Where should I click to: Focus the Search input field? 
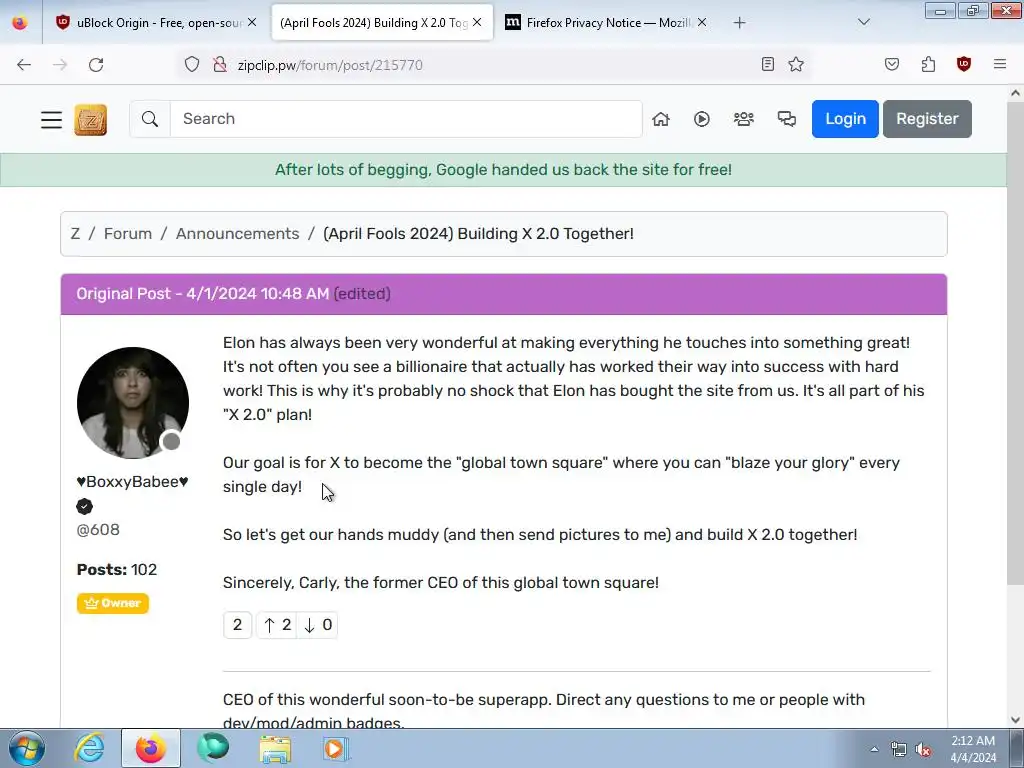point(406,119)
